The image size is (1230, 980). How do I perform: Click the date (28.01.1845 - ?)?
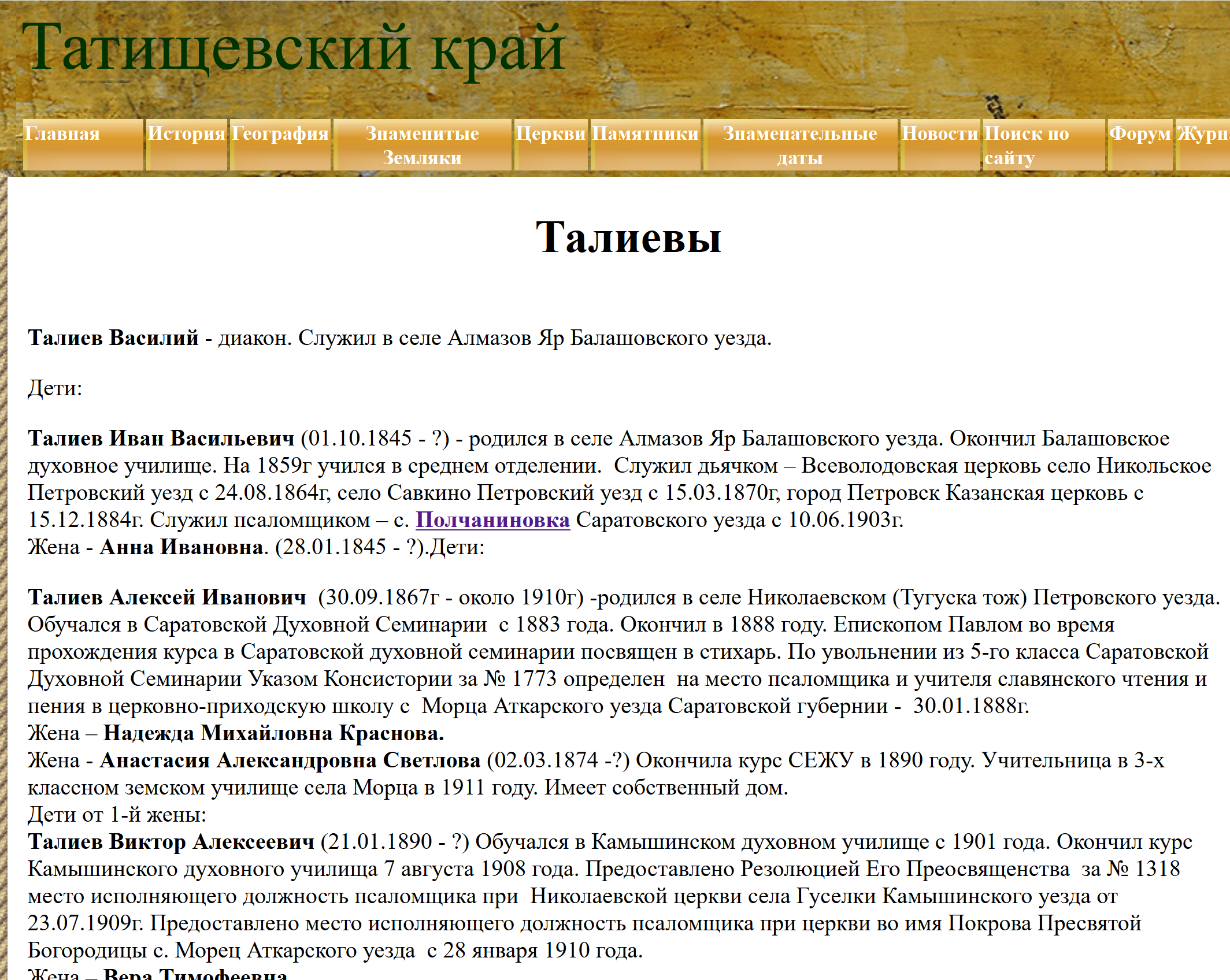click(x=350, y=547)
